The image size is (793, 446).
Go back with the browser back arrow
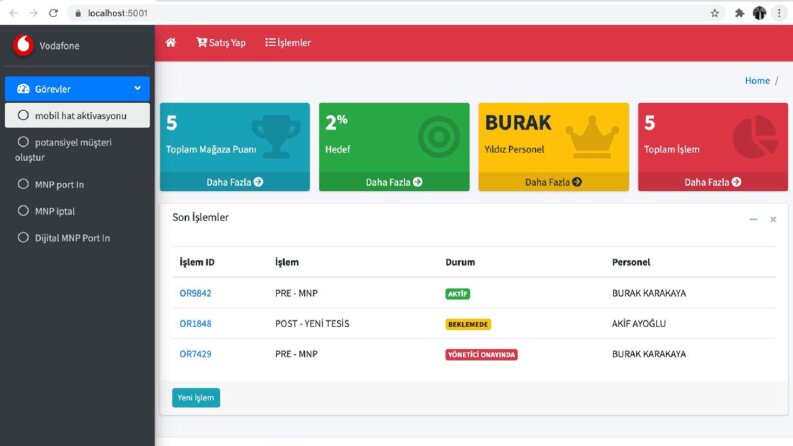[x=14, y=13]
